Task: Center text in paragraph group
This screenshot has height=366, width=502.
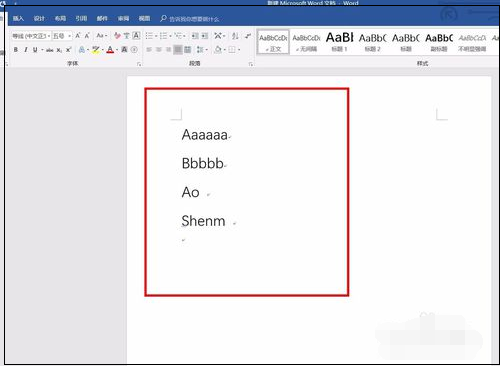Action: coord(159,50)
